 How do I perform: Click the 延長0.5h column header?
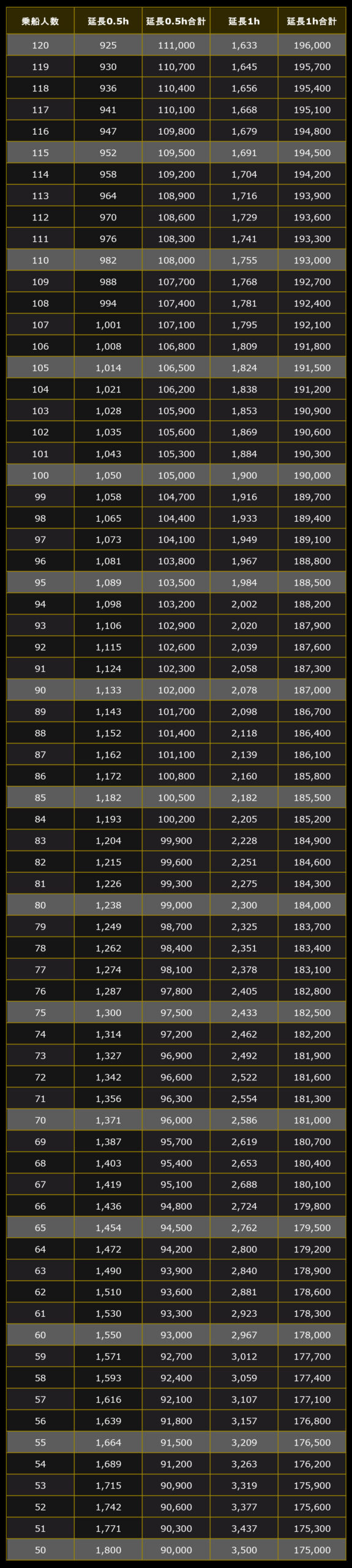(108, 21)
